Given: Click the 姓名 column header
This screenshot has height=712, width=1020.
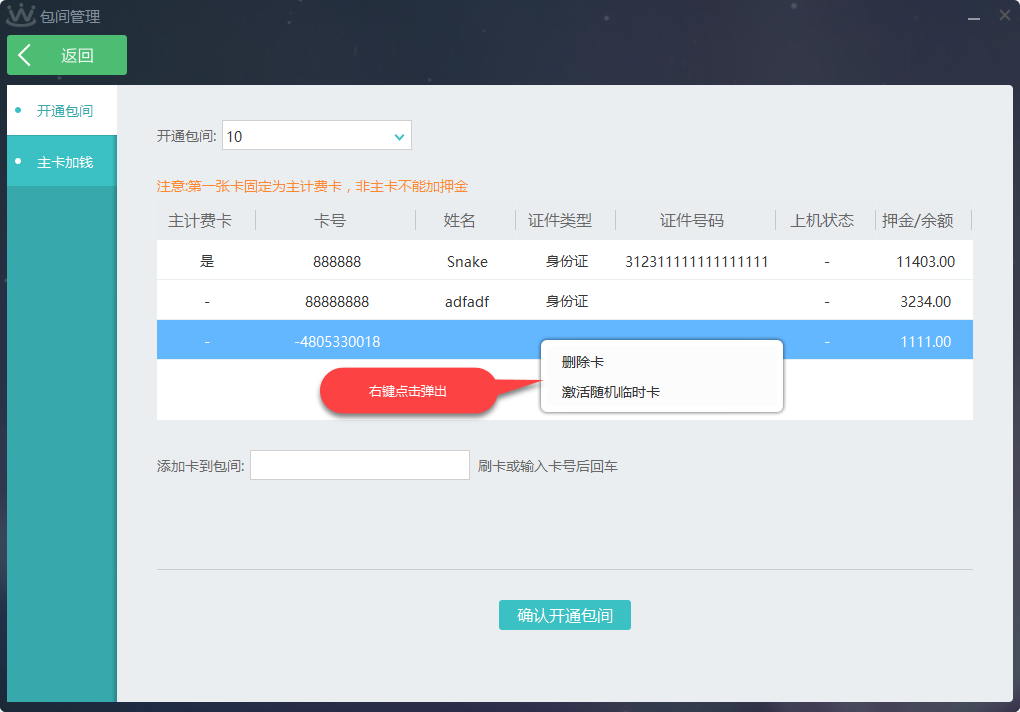Looking at the screenshot, I should coord(459,221).
